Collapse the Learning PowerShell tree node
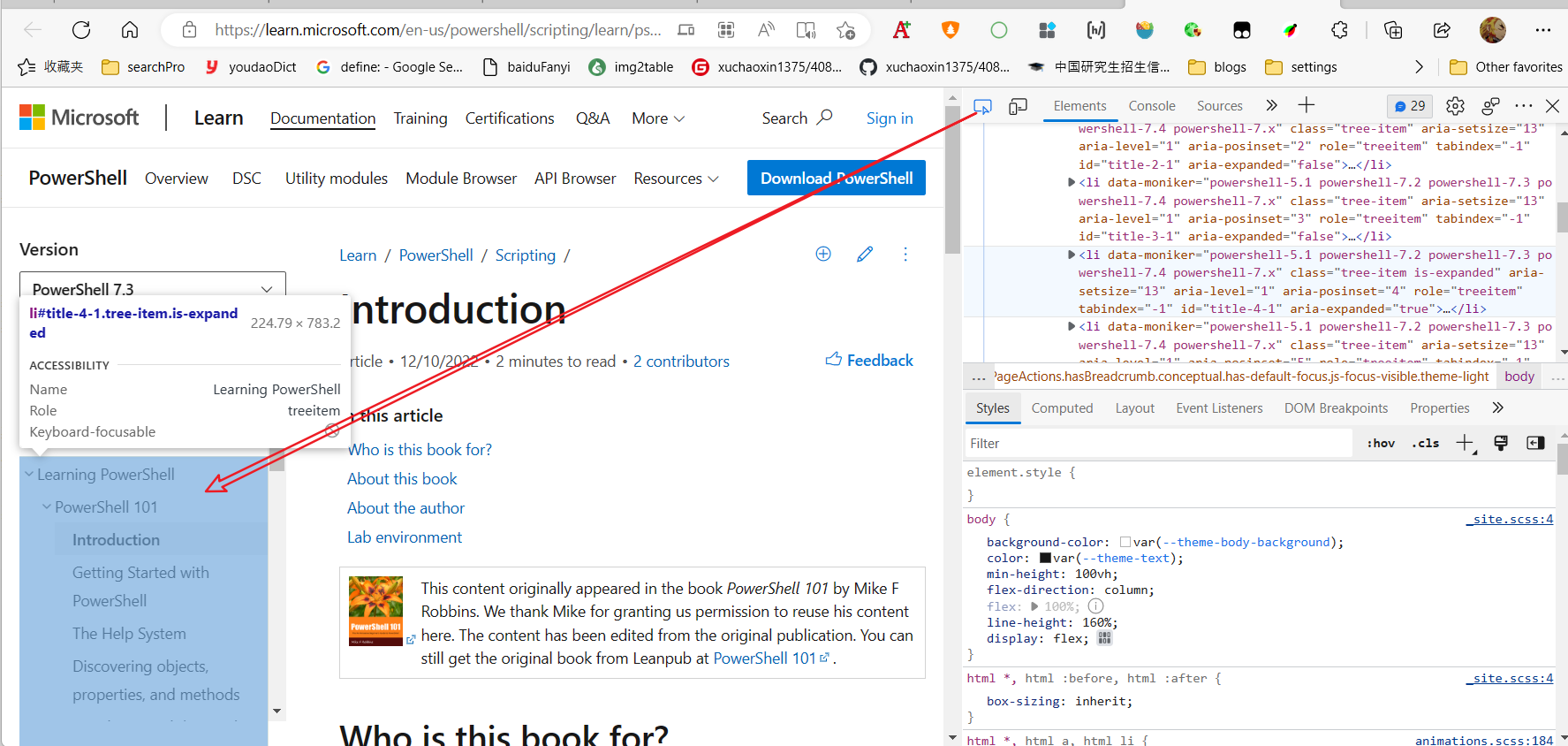 click(x=29, y=474)
